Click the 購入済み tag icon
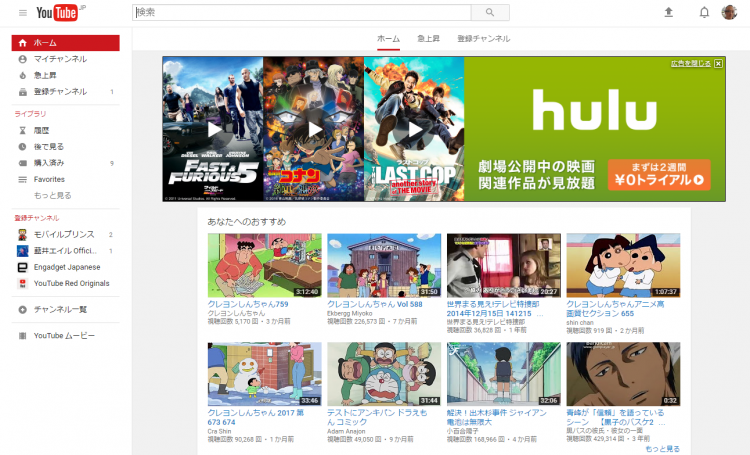 (x=22, y=163)
